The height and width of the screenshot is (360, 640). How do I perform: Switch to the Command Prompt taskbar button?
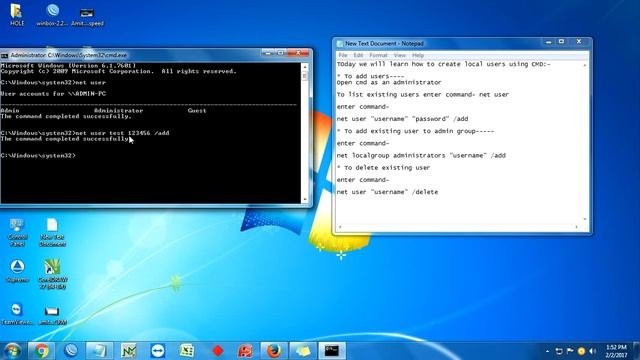tap(332, 351)
